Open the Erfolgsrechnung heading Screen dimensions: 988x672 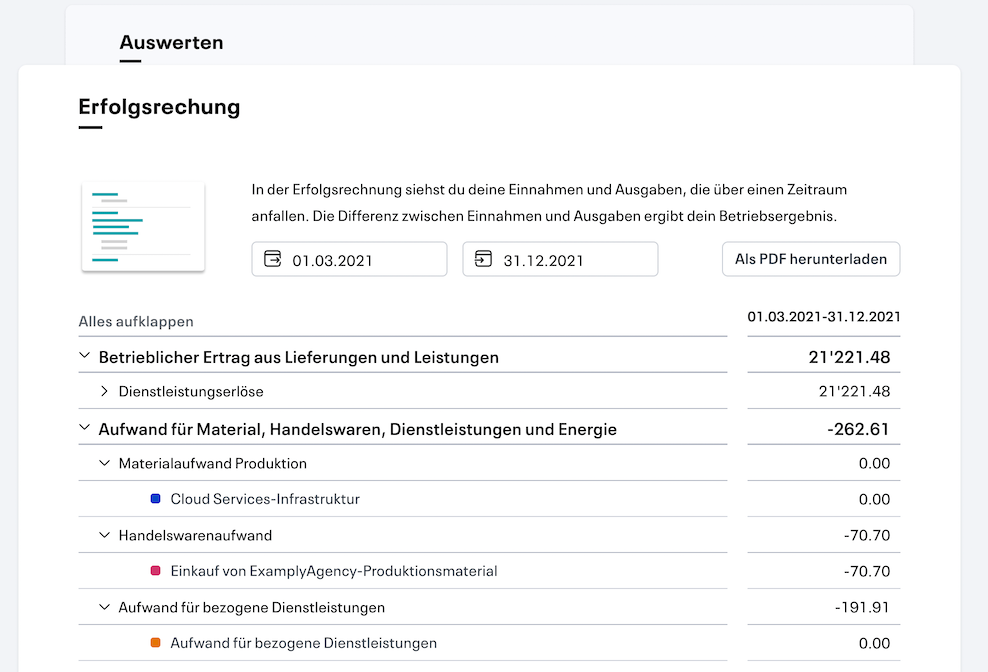click(x=159, y=106)
